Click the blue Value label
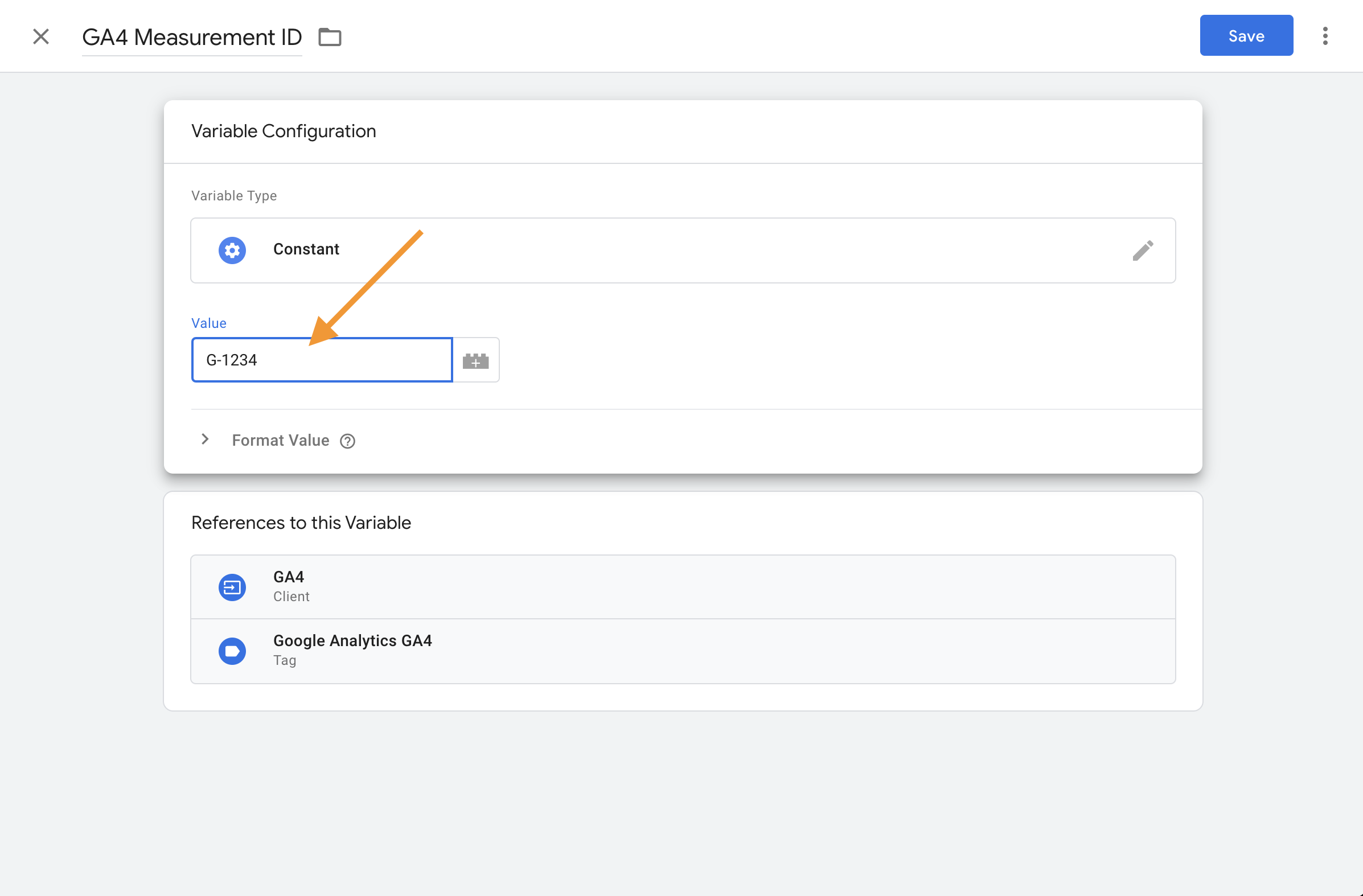The width and height of the screenshot is (1363, 896). pos(208,323)
